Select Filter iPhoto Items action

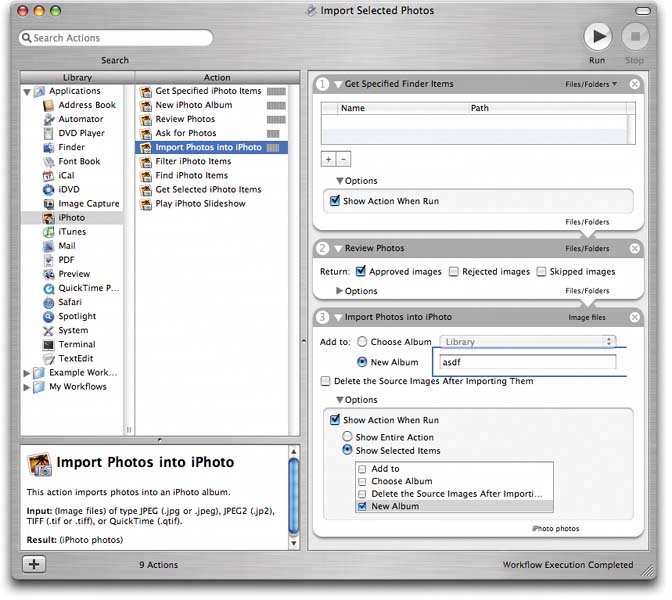(x=193, y=161)
